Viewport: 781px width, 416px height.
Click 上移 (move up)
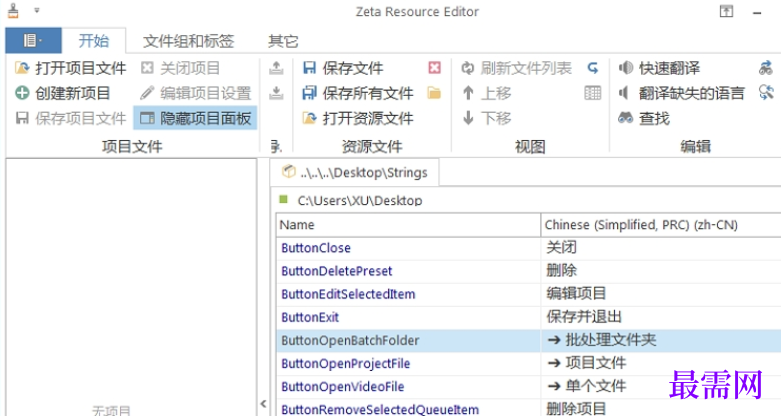point(487,93)
